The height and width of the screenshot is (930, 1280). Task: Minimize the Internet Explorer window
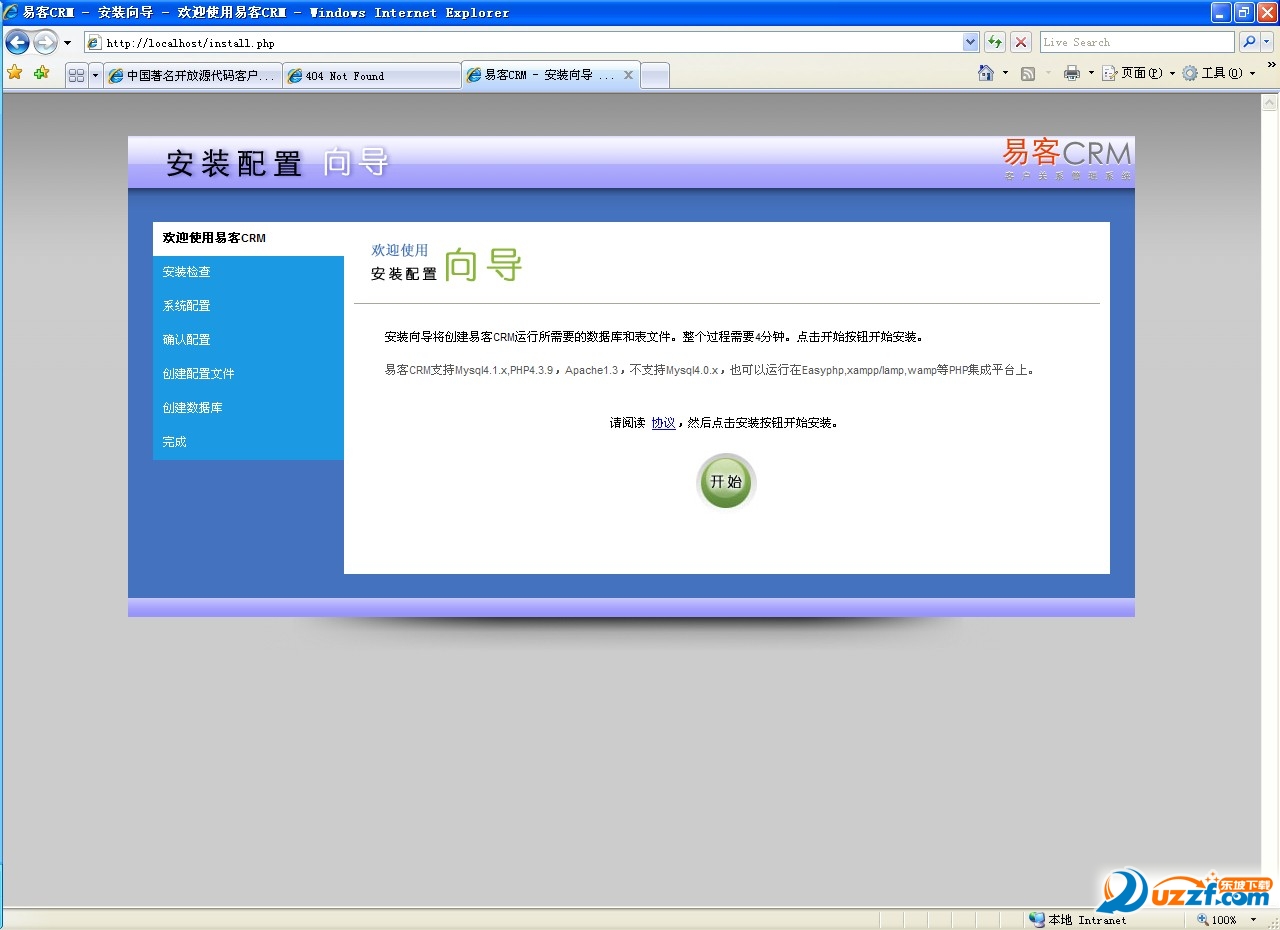pyautogui.click(x=1221, y=12)
